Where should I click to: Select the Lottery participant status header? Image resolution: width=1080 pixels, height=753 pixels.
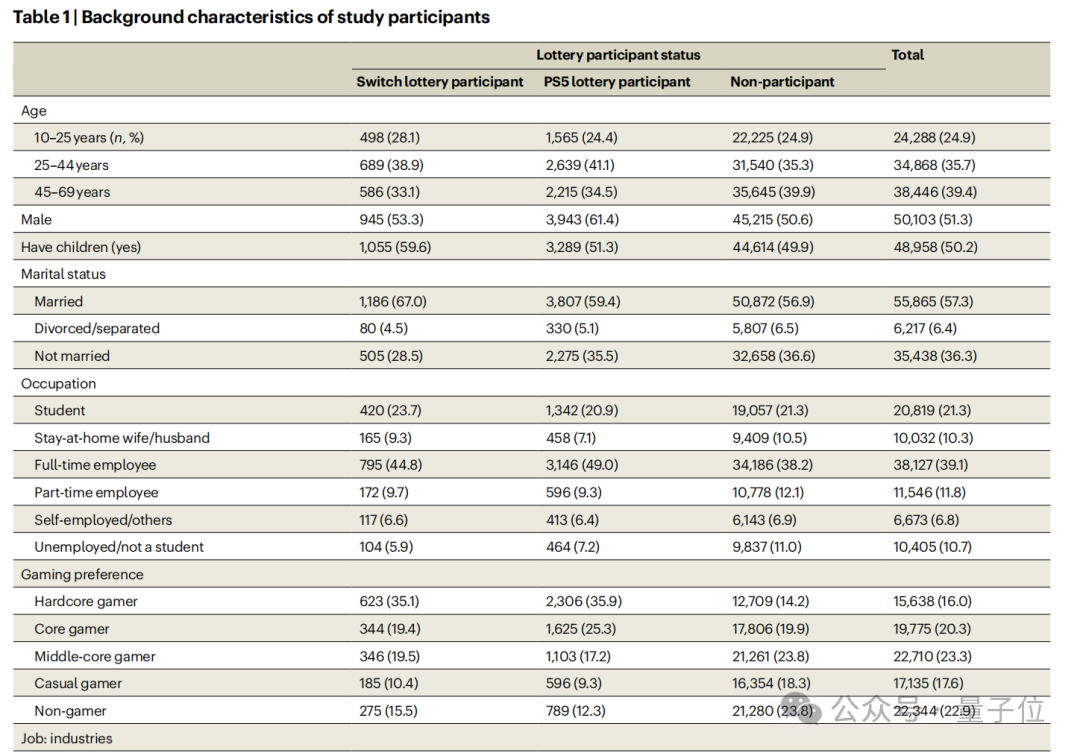click(618, 55)
